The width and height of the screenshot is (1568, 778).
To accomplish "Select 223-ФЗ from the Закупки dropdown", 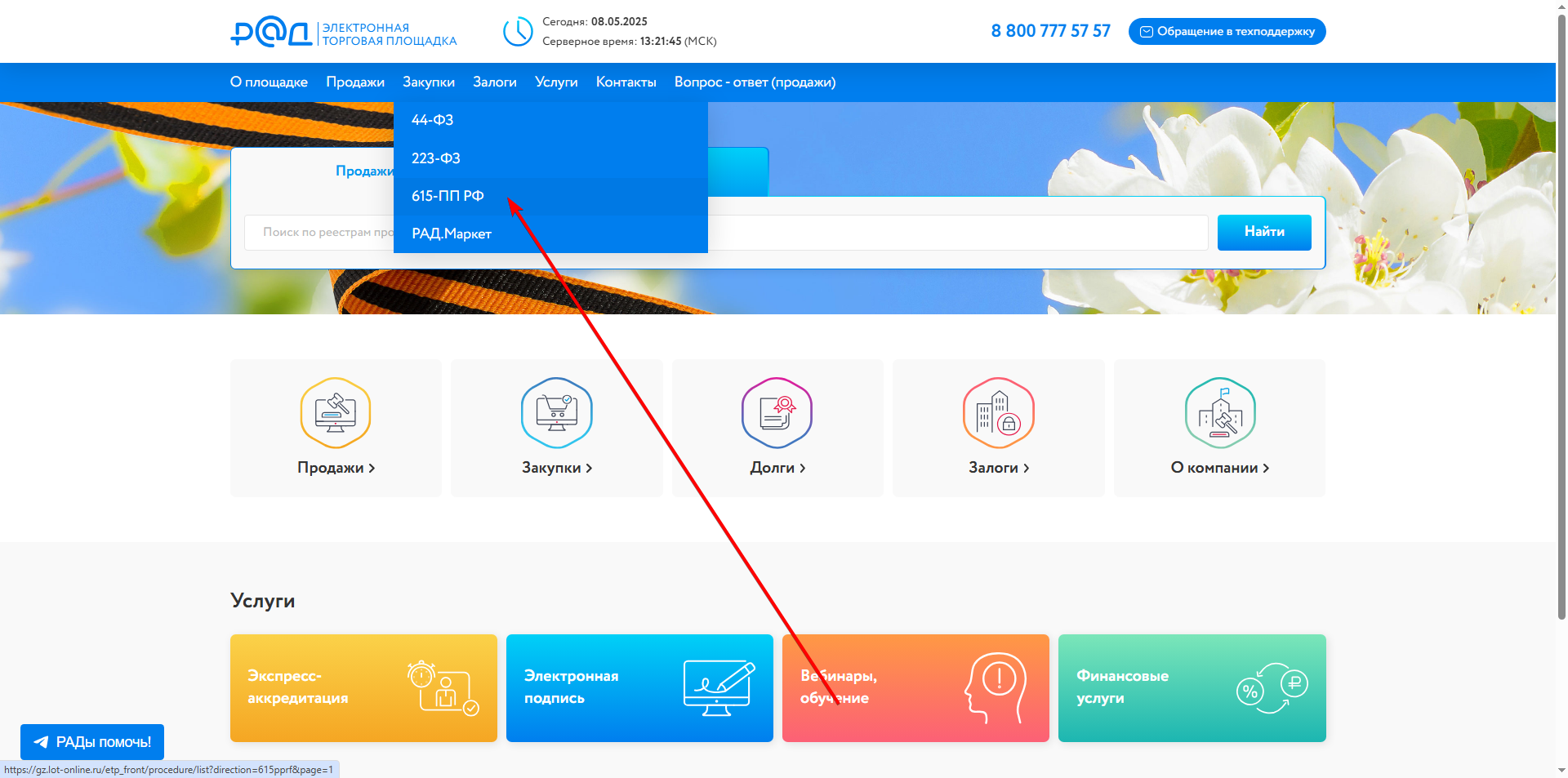I will click(x=550, y=158).
